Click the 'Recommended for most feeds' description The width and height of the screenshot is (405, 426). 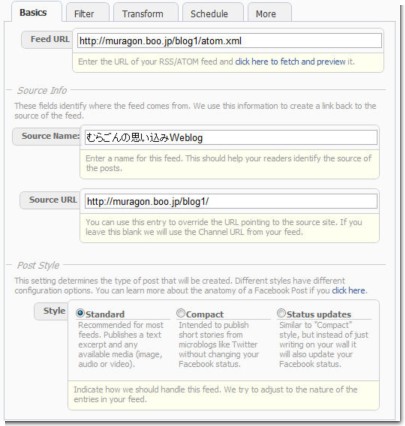click(121, 344)
